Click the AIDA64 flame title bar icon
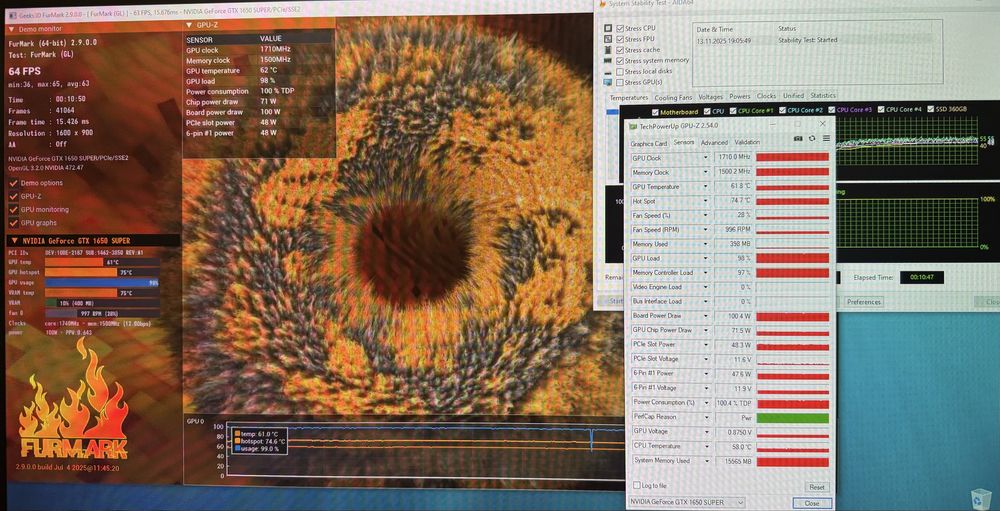 coord(601,4)
